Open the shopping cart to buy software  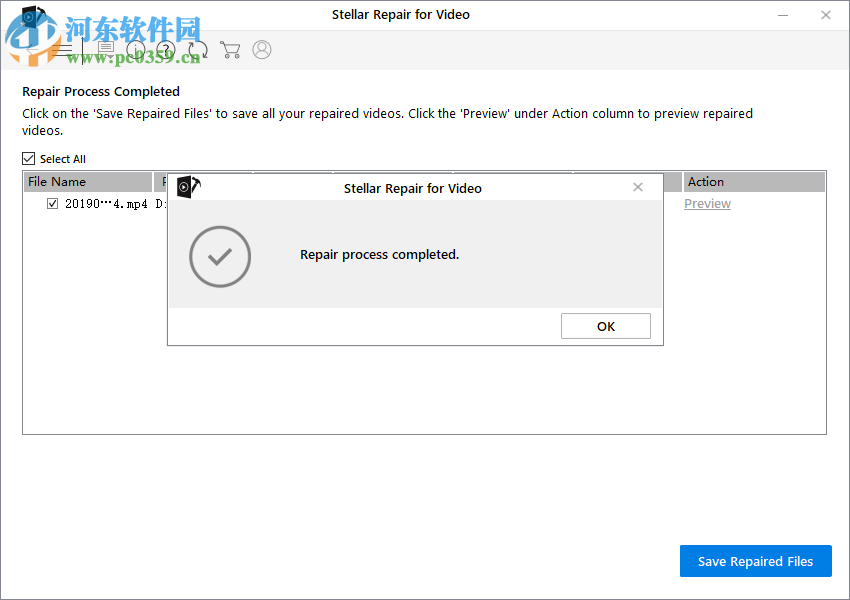[x=230, y=49]
